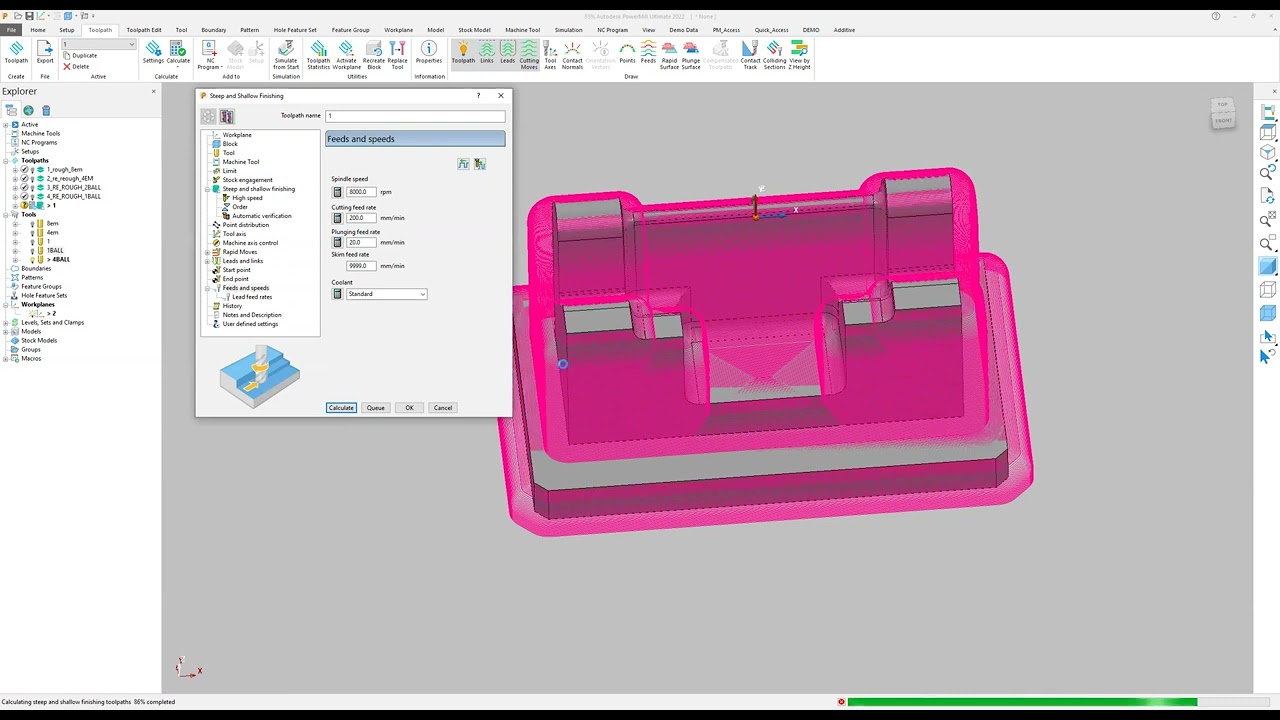Click the Toolpath name input field
Image resolution: width=1280 pixels, height=720 pixels.
(415, 116)
